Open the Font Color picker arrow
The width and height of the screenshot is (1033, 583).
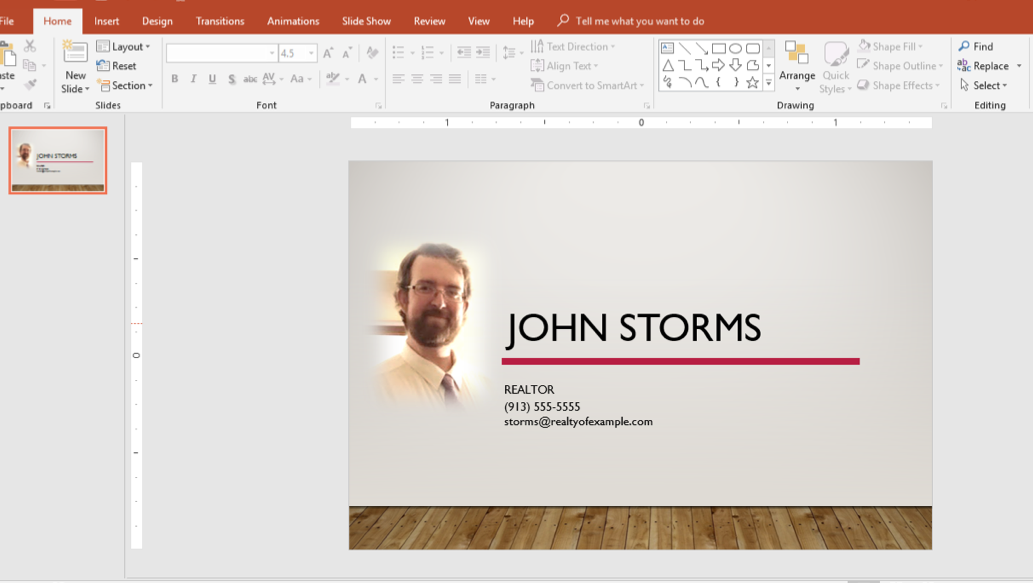[377, 79]
